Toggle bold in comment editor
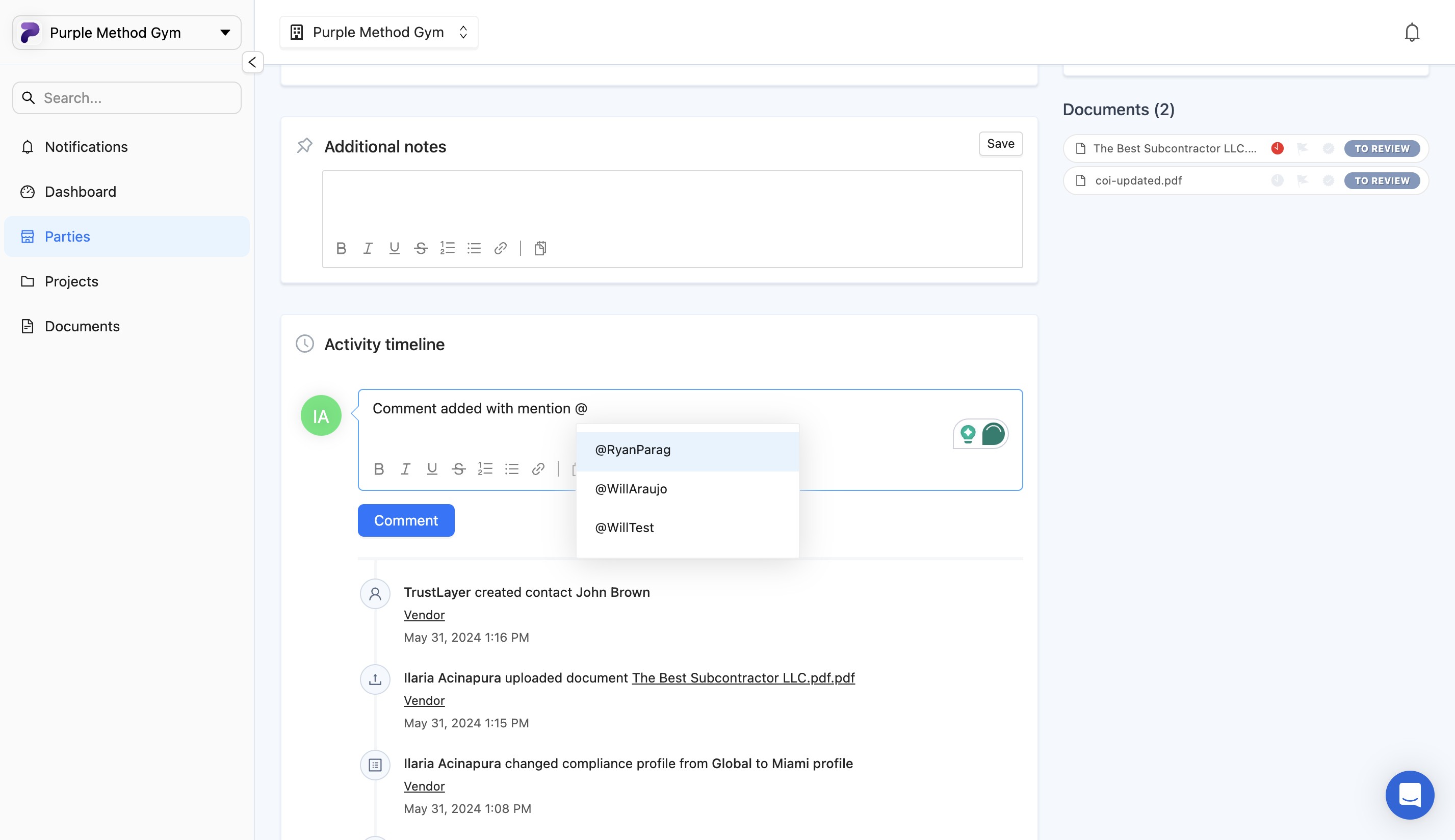This screenshot has width=1455, height=840. (x=378, y=469)
